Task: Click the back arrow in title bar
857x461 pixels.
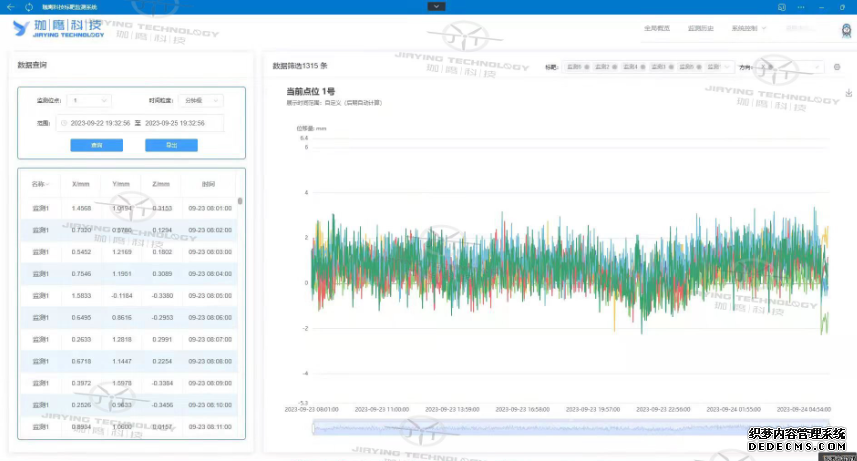Action: (10, 6)
